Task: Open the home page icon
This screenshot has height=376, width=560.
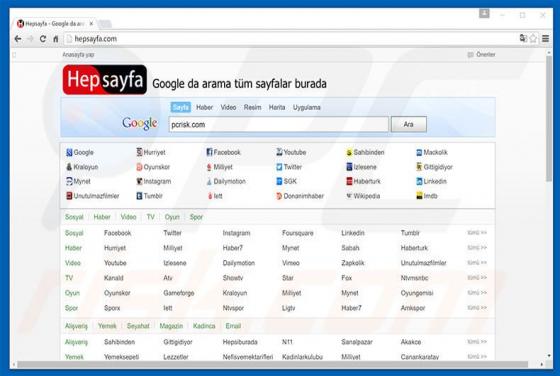Action: pyautogui.click(x=56, y=39)
